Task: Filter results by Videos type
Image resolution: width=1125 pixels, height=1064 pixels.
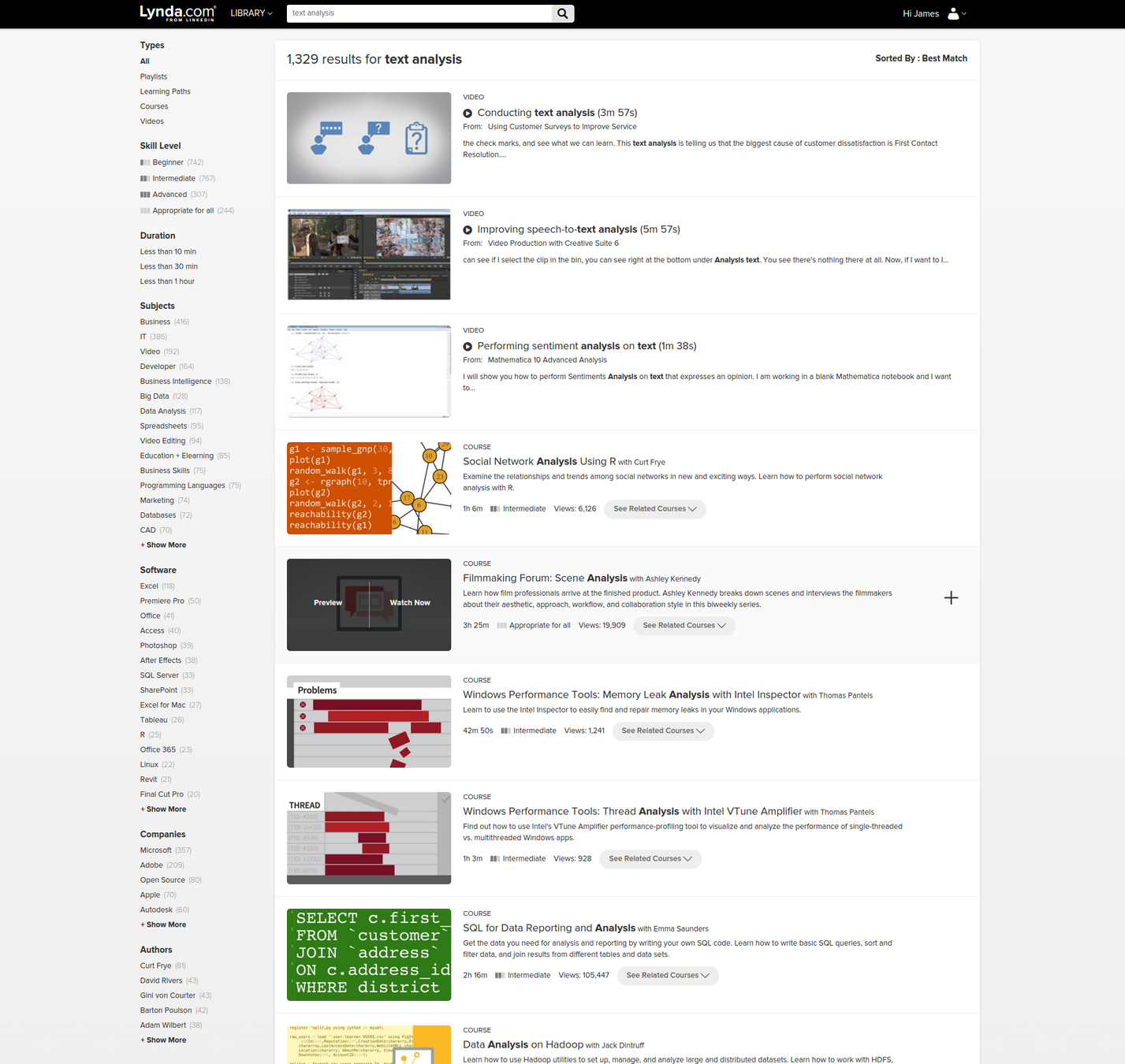Action: [x=152, y=121]
